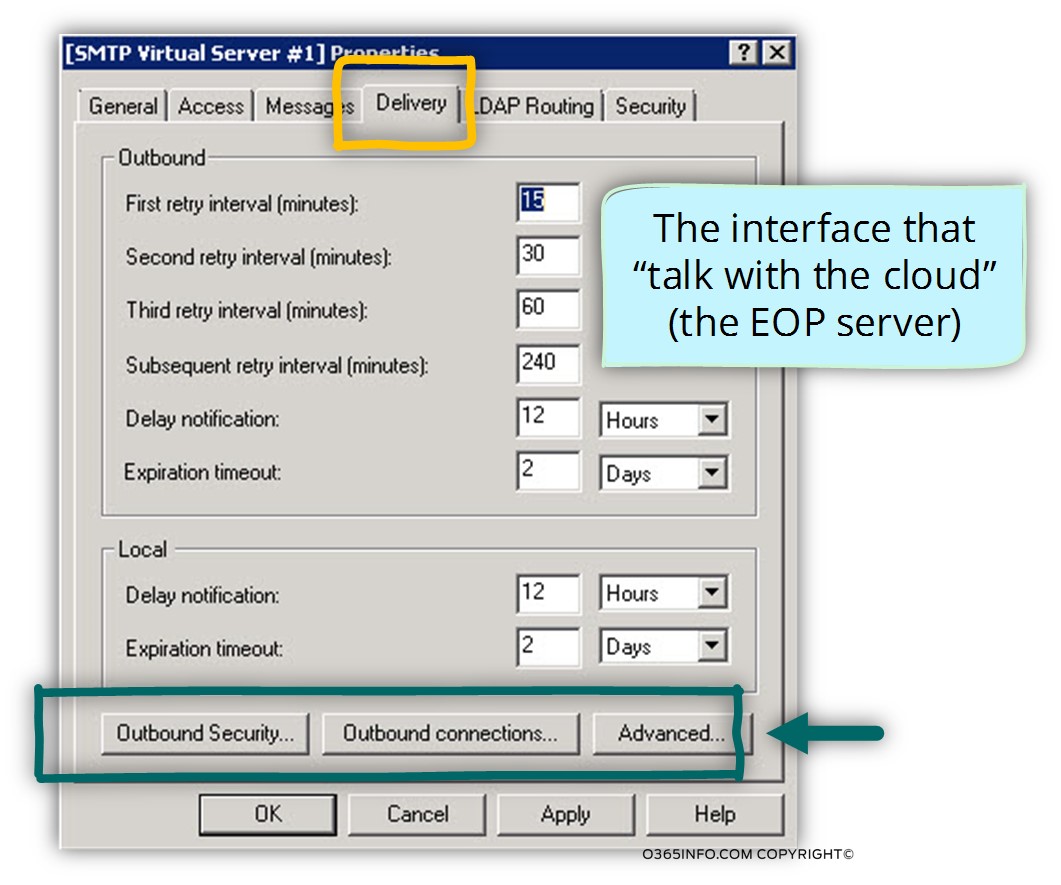The height and width of the screenshot is (885, 1061).
Task: Click the Help button
Action: pyautogui.click(x=715, y=815)
